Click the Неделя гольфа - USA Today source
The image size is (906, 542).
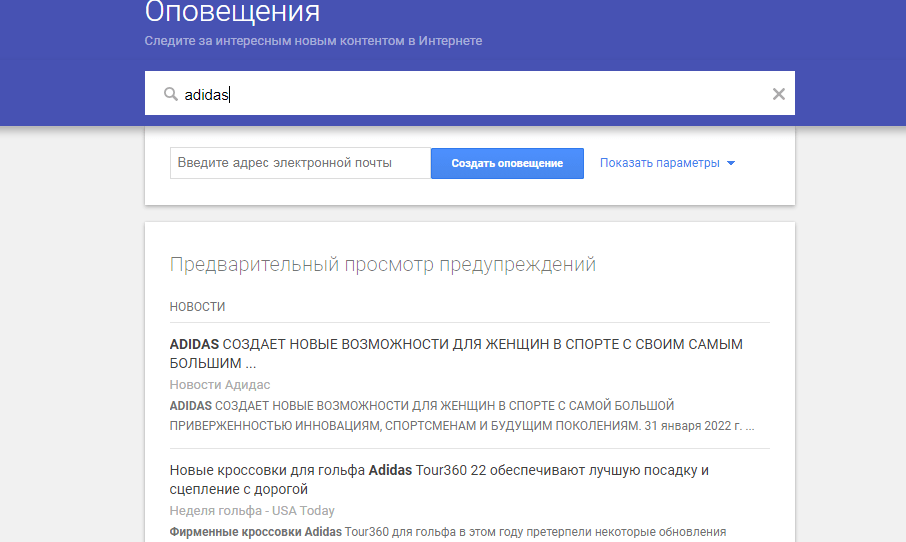252,511
